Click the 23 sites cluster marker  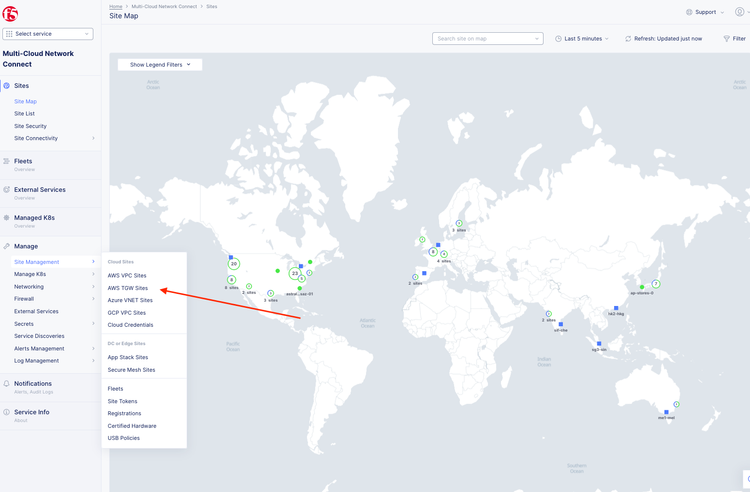coord(295,273)
